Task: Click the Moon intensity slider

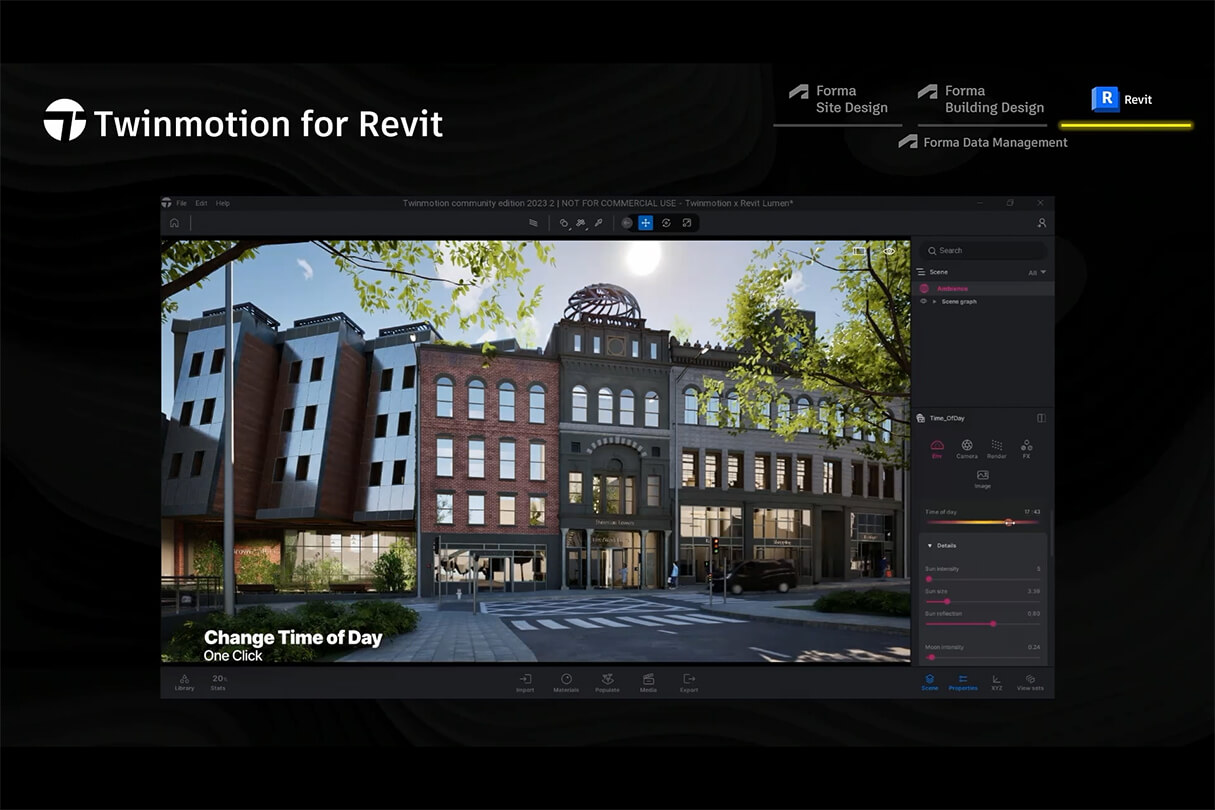Action: (983, 657)
